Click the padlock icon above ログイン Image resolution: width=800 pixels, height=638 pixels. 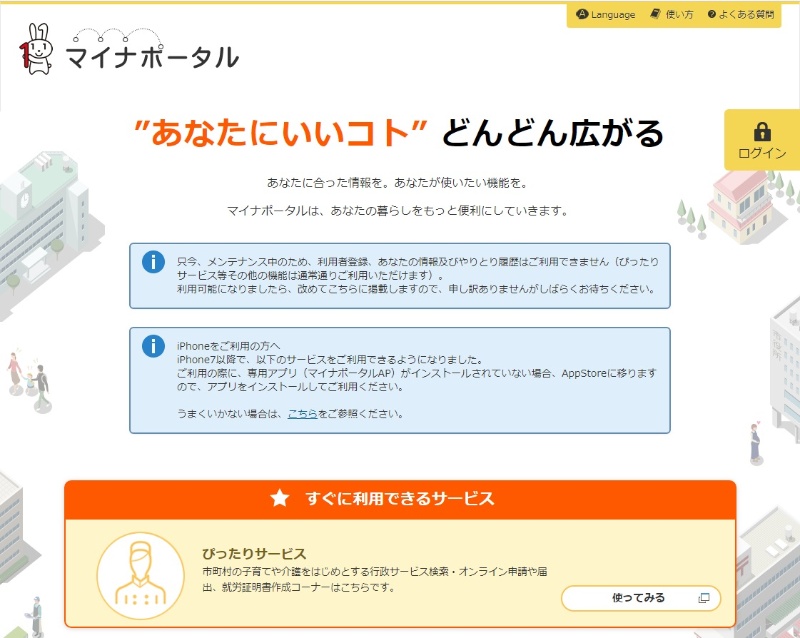[x=762, y=131]
